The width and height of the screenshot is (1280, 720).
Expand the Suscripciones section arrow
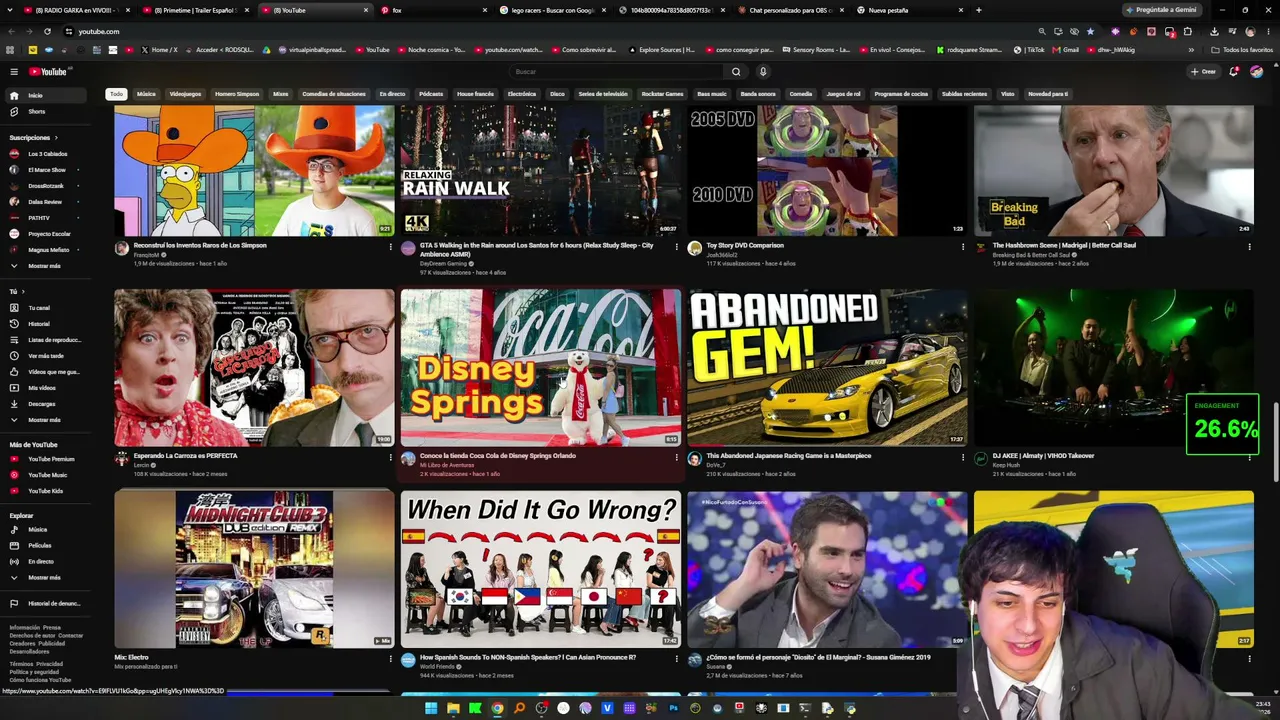56,138
